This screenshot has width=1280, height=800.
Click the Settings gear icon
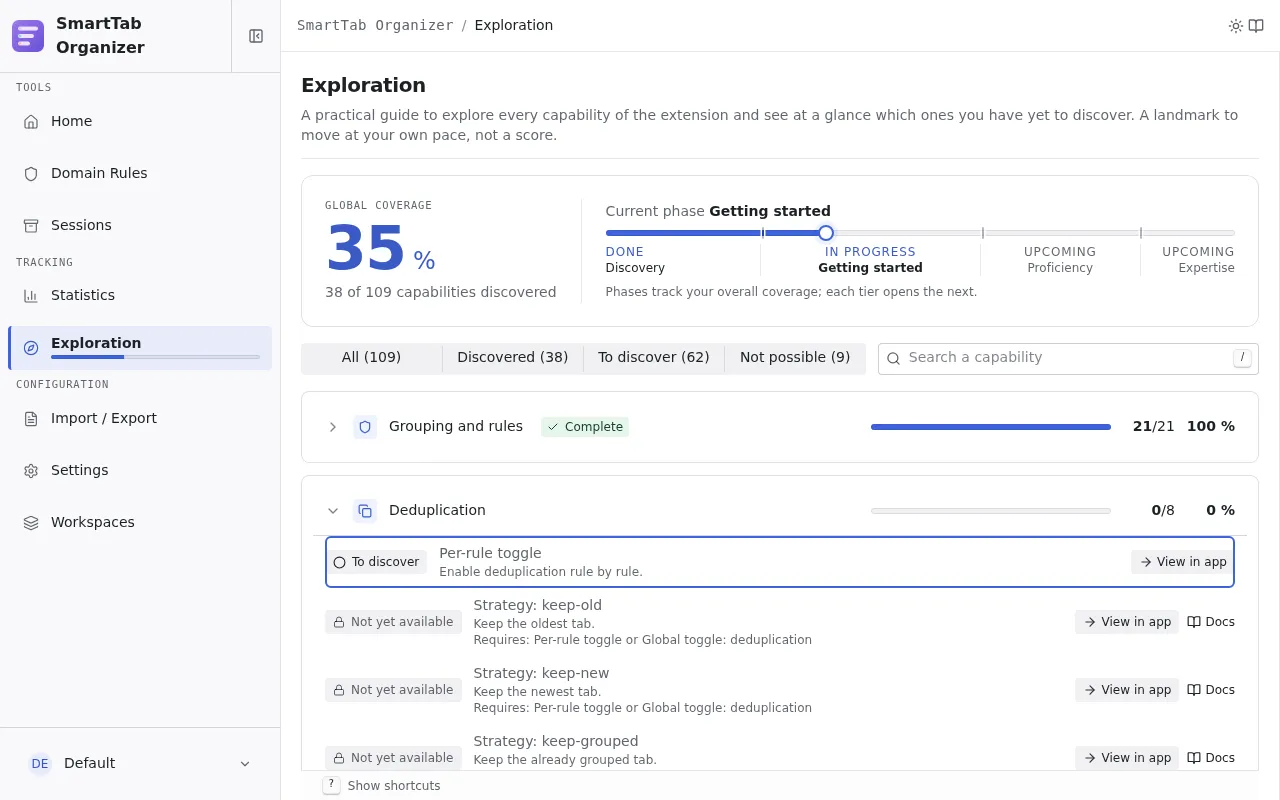point(31,471)
